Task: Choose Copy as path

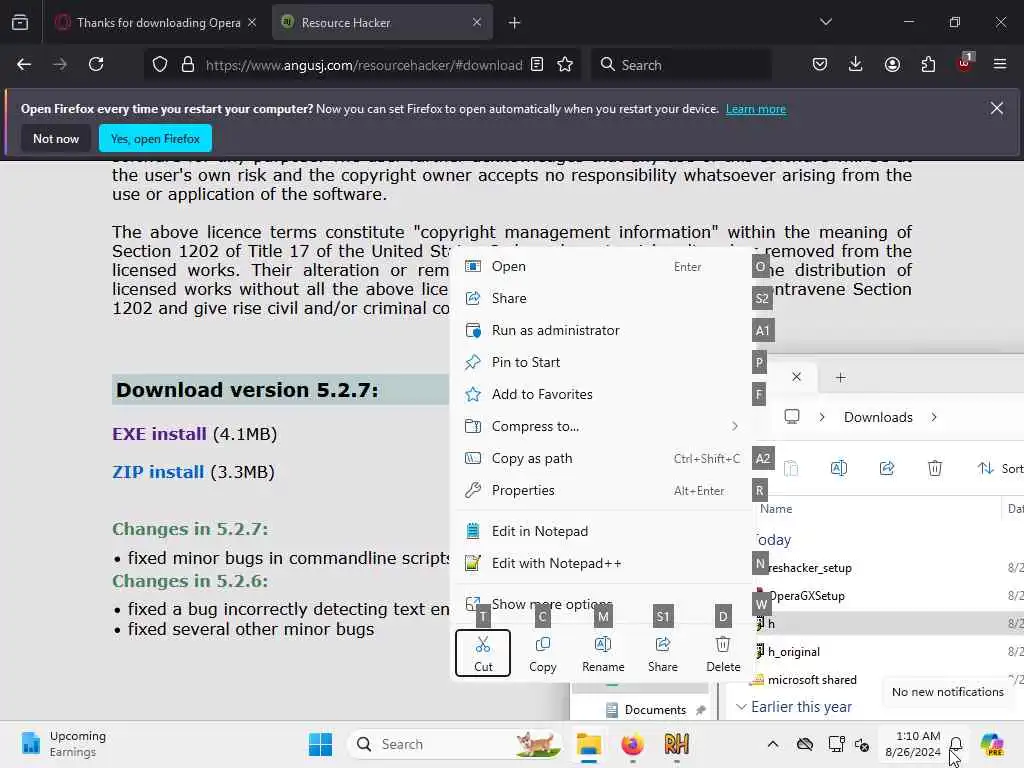Action: pyautogui.click(x=603, y=458)
